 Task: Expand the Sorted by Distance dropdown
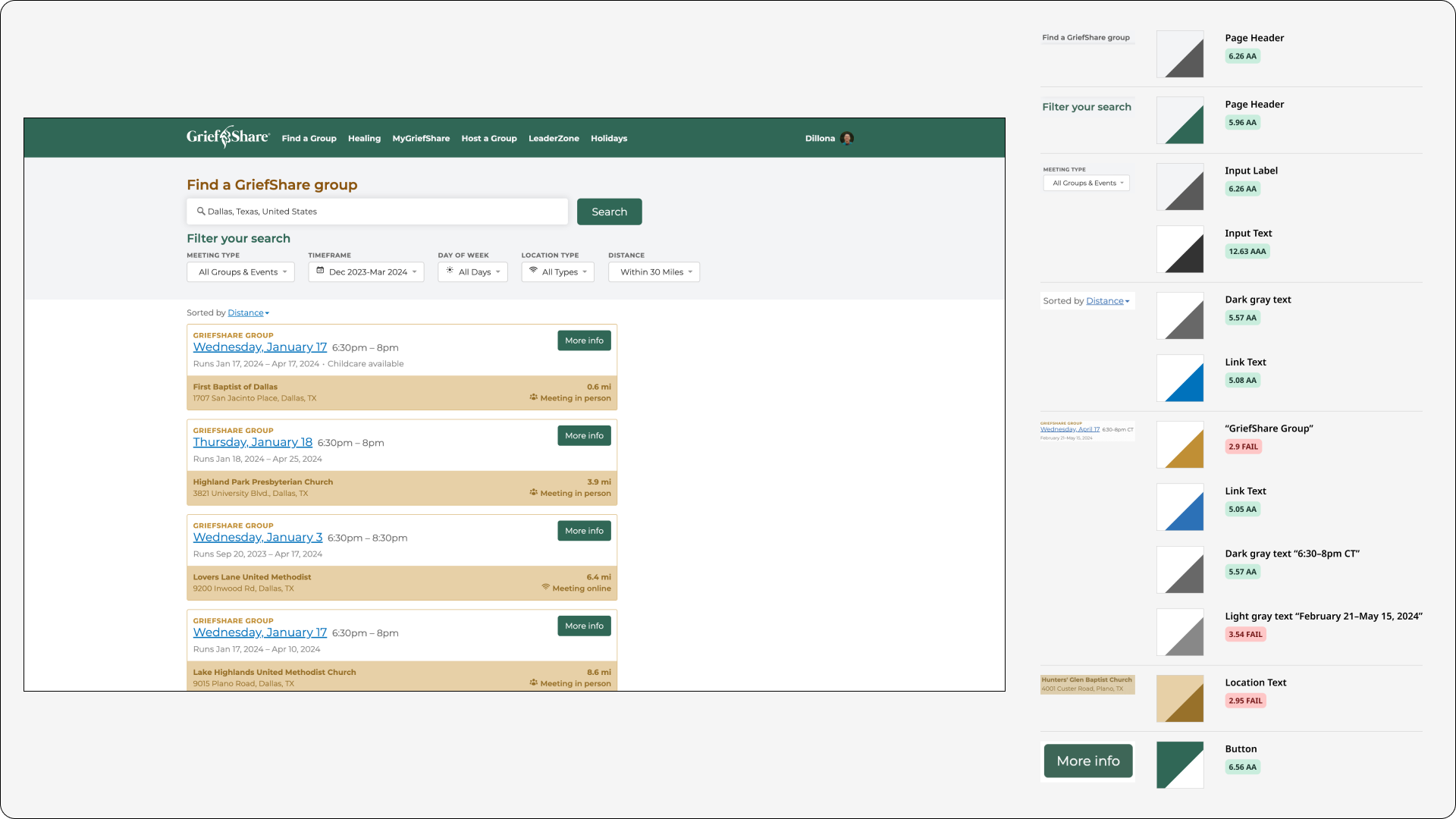tap(248, 312)
